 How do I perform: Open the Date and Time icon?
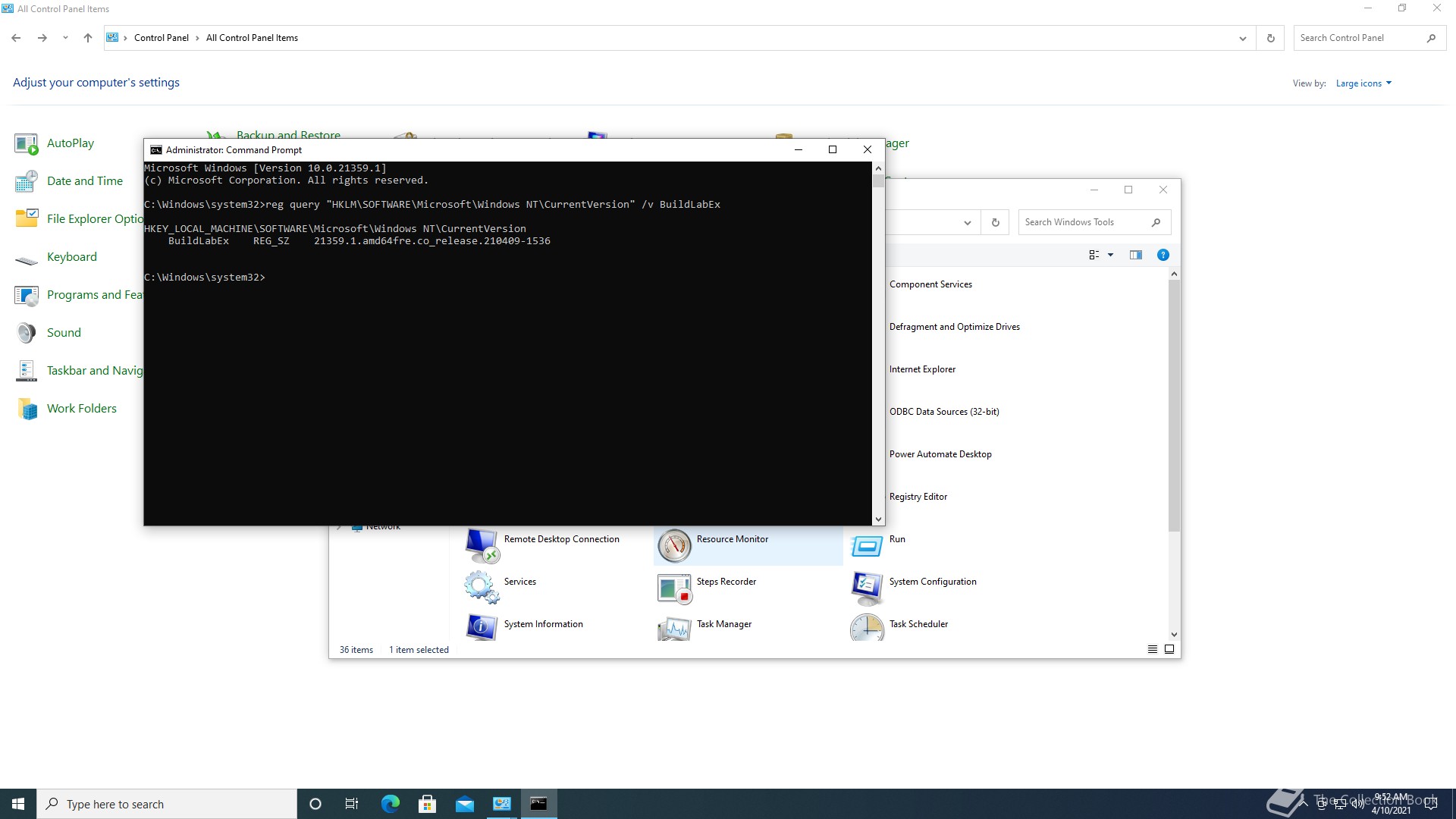27,181
